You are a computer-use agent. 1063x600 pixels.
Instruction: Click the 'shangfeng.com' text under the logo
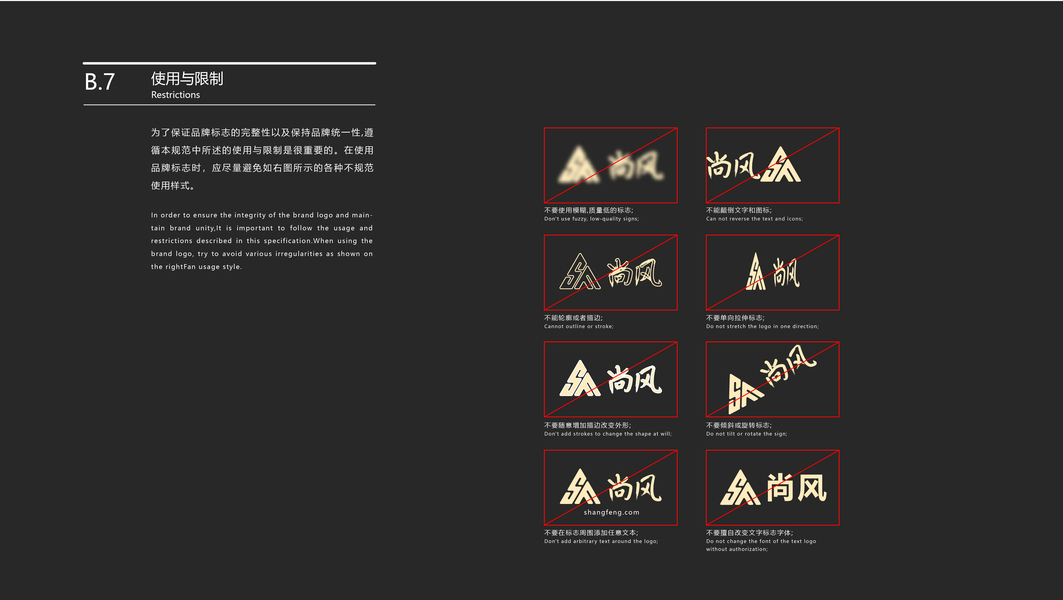(611, 513)
